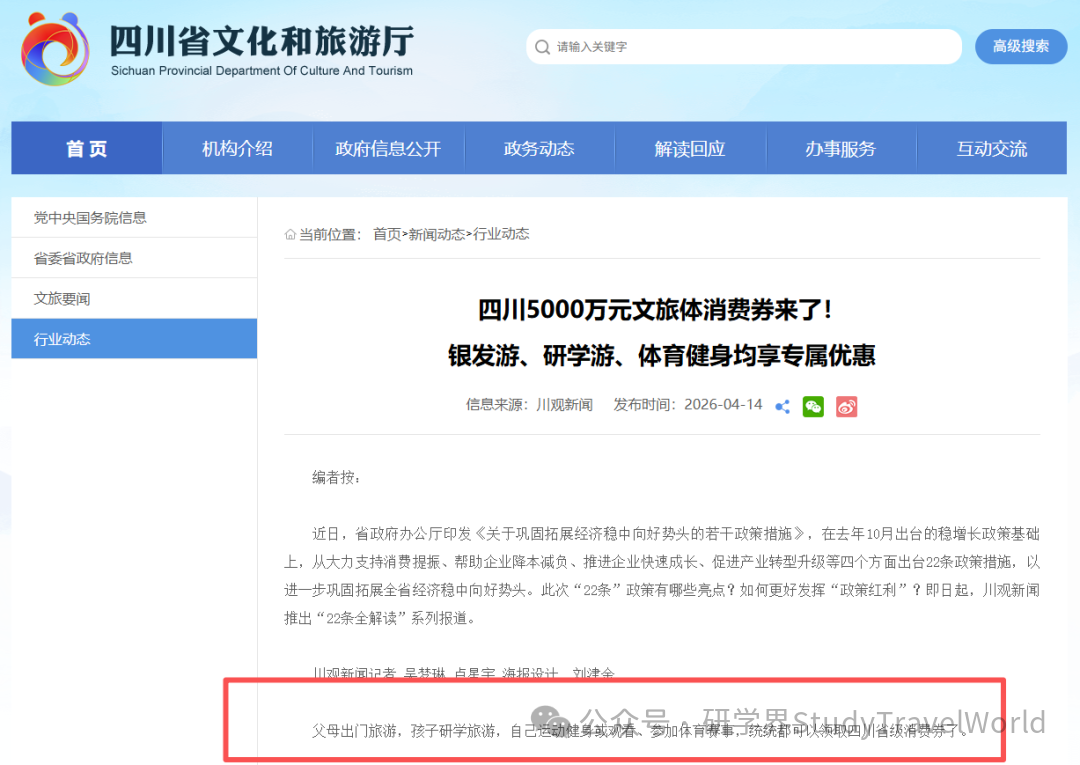Click the Sichuan tourism department logo

pyautogui.click(x=55, y=47)
